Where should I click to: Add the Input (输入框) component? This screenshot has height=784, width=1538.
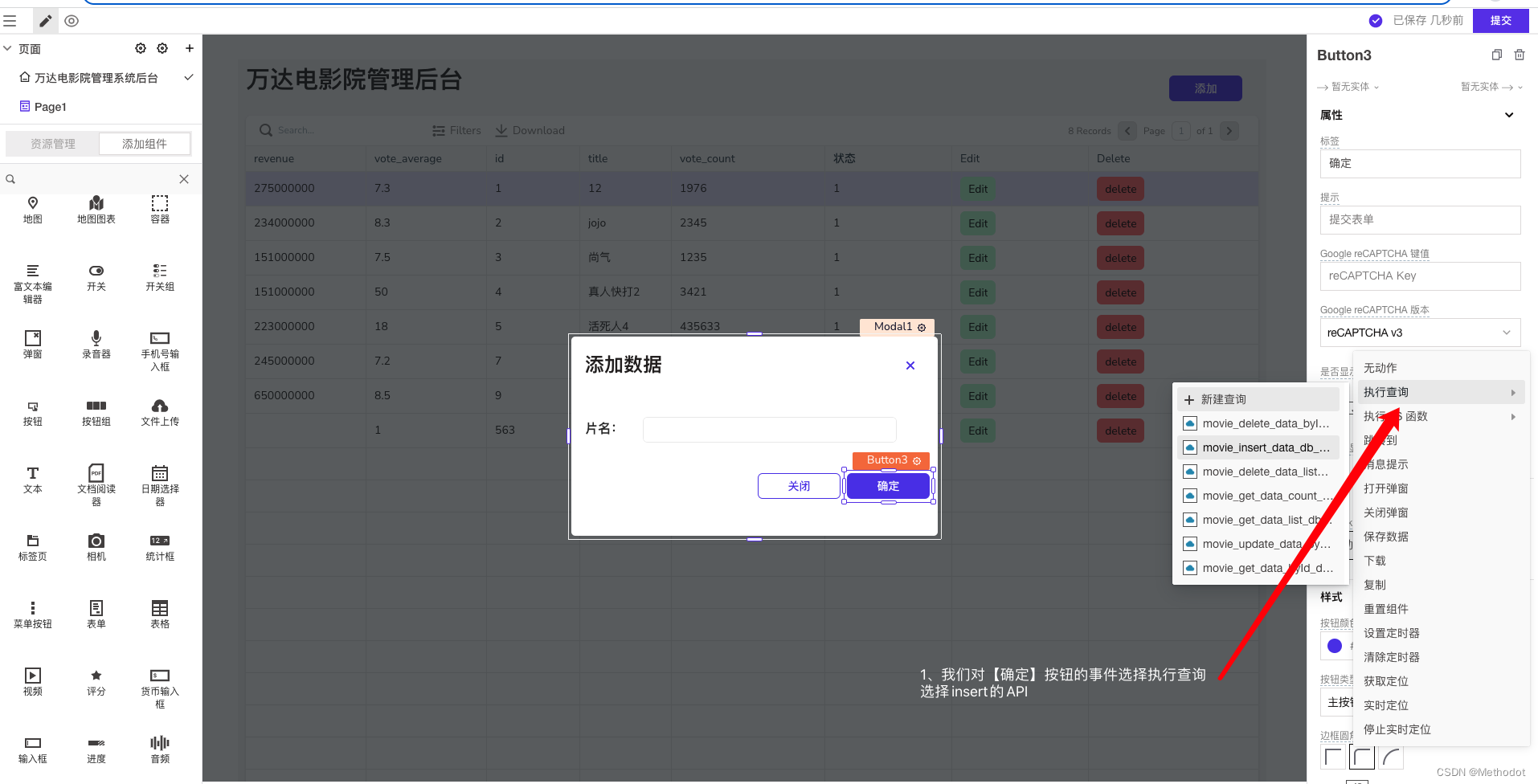click(32, 749)
